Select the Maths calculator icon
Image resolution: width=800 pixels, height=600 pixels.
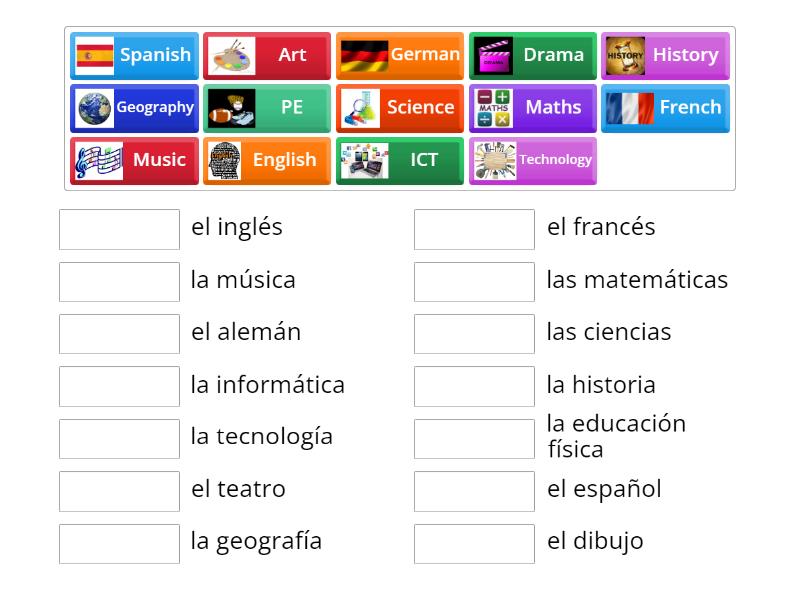click(x=489, y=108)
